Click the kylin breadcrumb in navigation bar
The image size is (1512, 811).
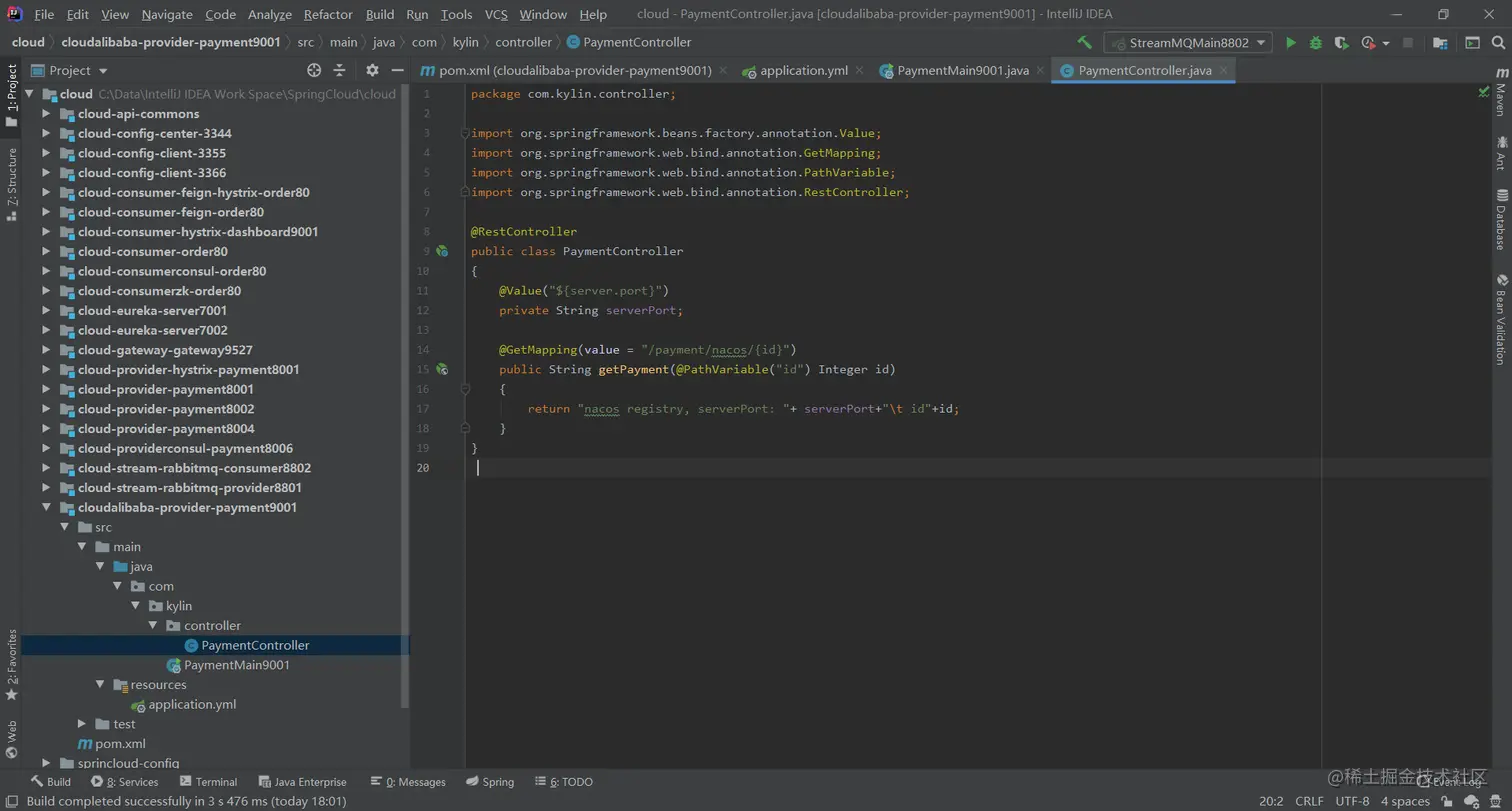(466, 42)
